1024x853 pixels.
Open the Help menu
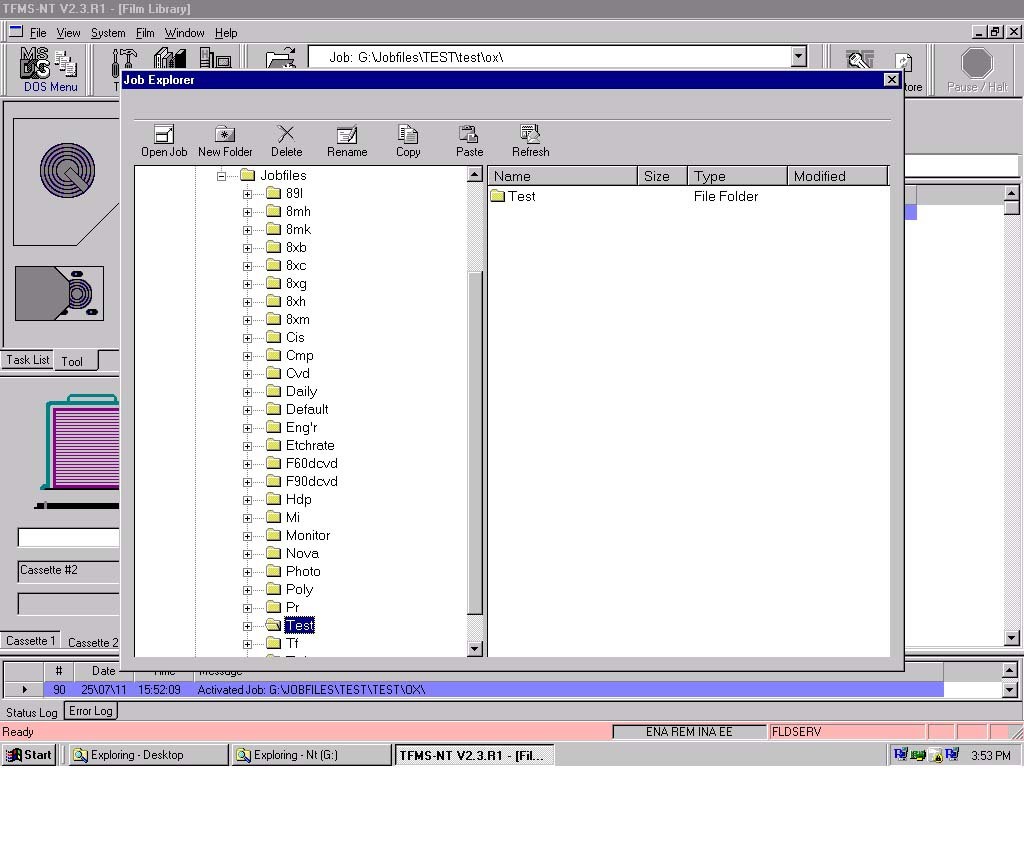(x=226, y=33)
